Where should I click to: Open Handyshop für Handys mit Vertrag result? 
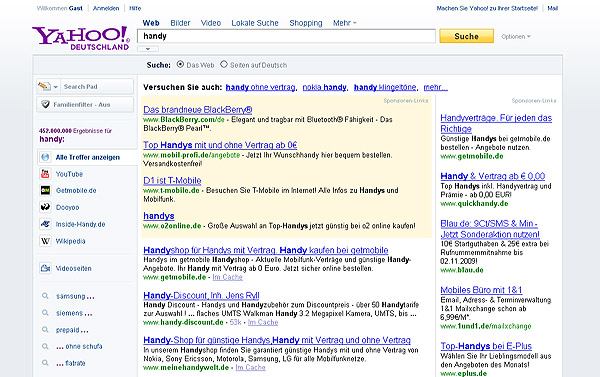point(266,250)
